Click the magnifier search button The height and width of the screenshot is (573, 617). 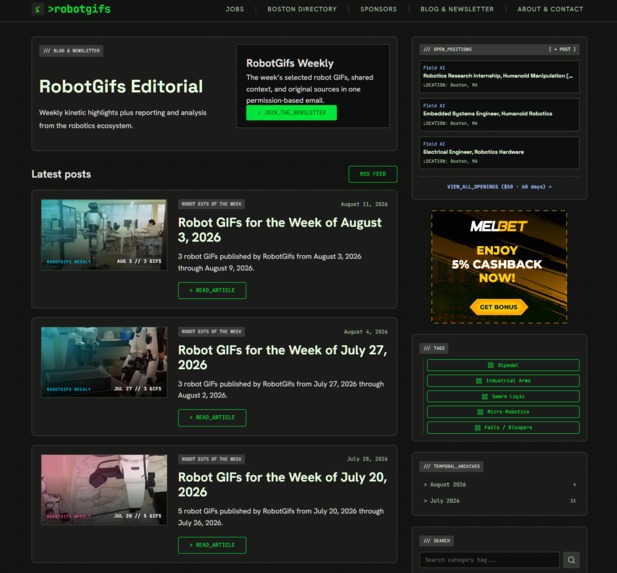click(x=571, y=559)
